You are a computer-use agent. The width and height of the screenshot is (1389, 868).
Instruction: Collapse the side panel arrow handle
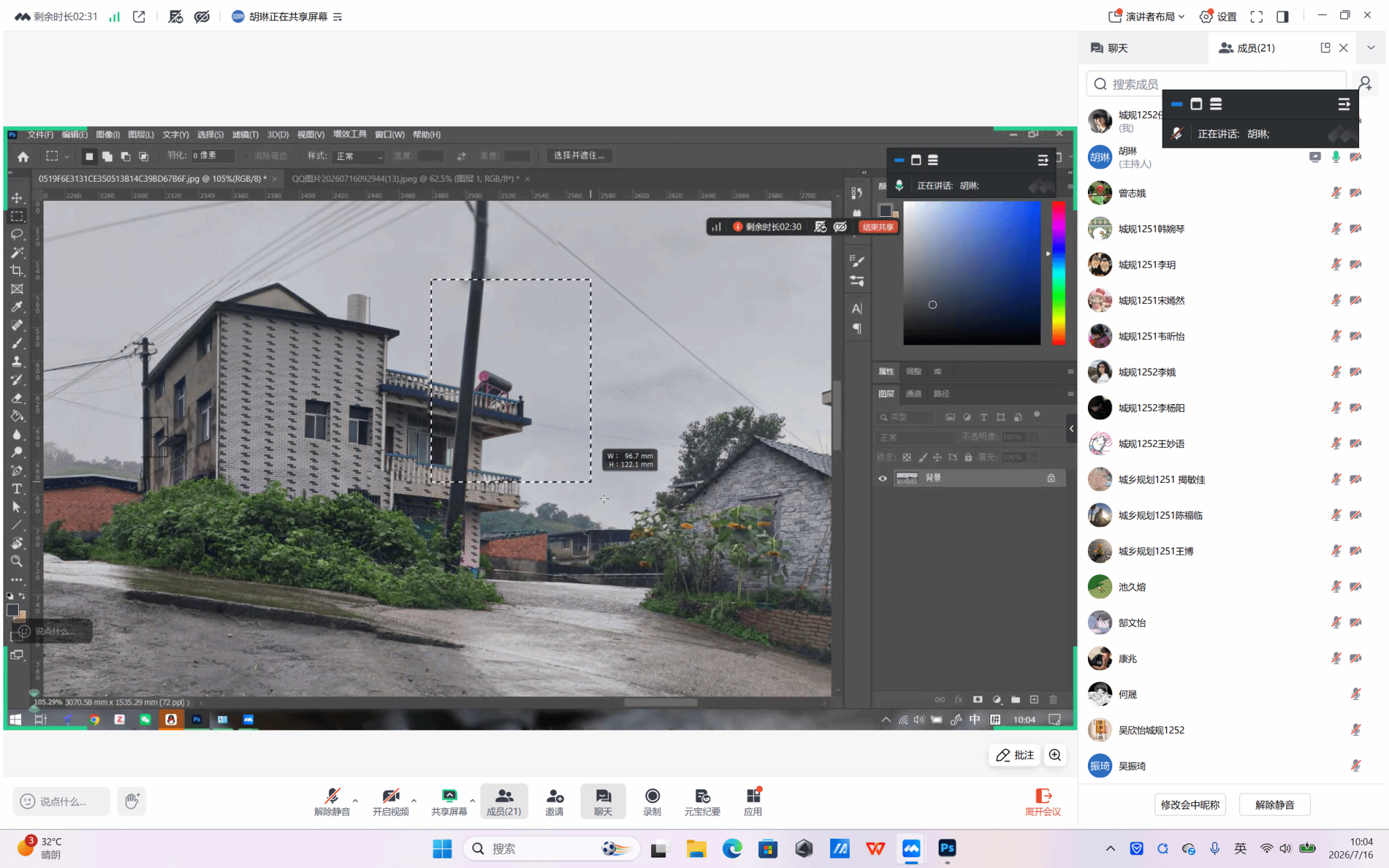click(x=1072, y=429)
